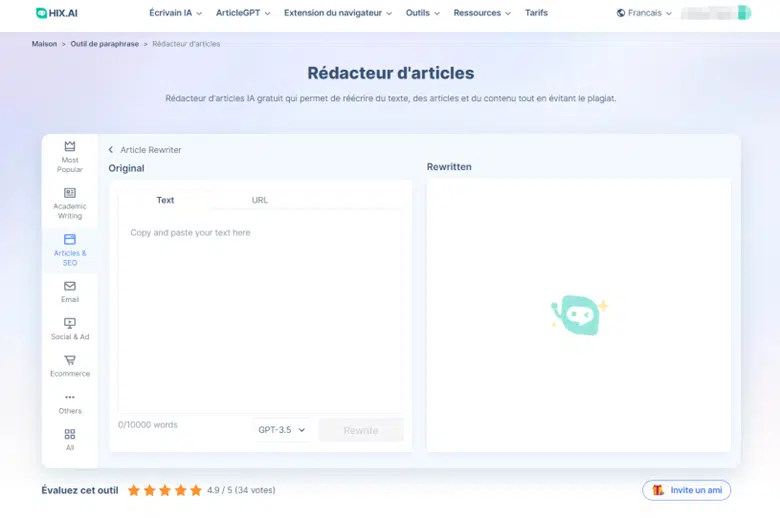Click the Invite un ami button
This screenshot has width=780, height=518.
click(x=686, y=490)
